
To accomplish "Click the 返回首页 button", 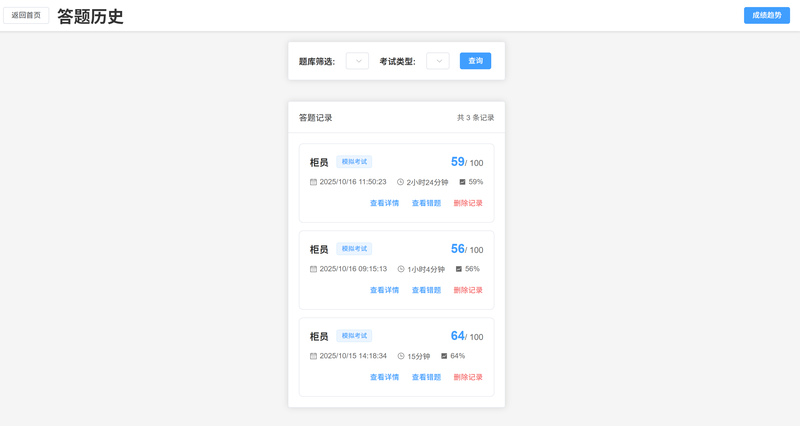I will [26, 15].
